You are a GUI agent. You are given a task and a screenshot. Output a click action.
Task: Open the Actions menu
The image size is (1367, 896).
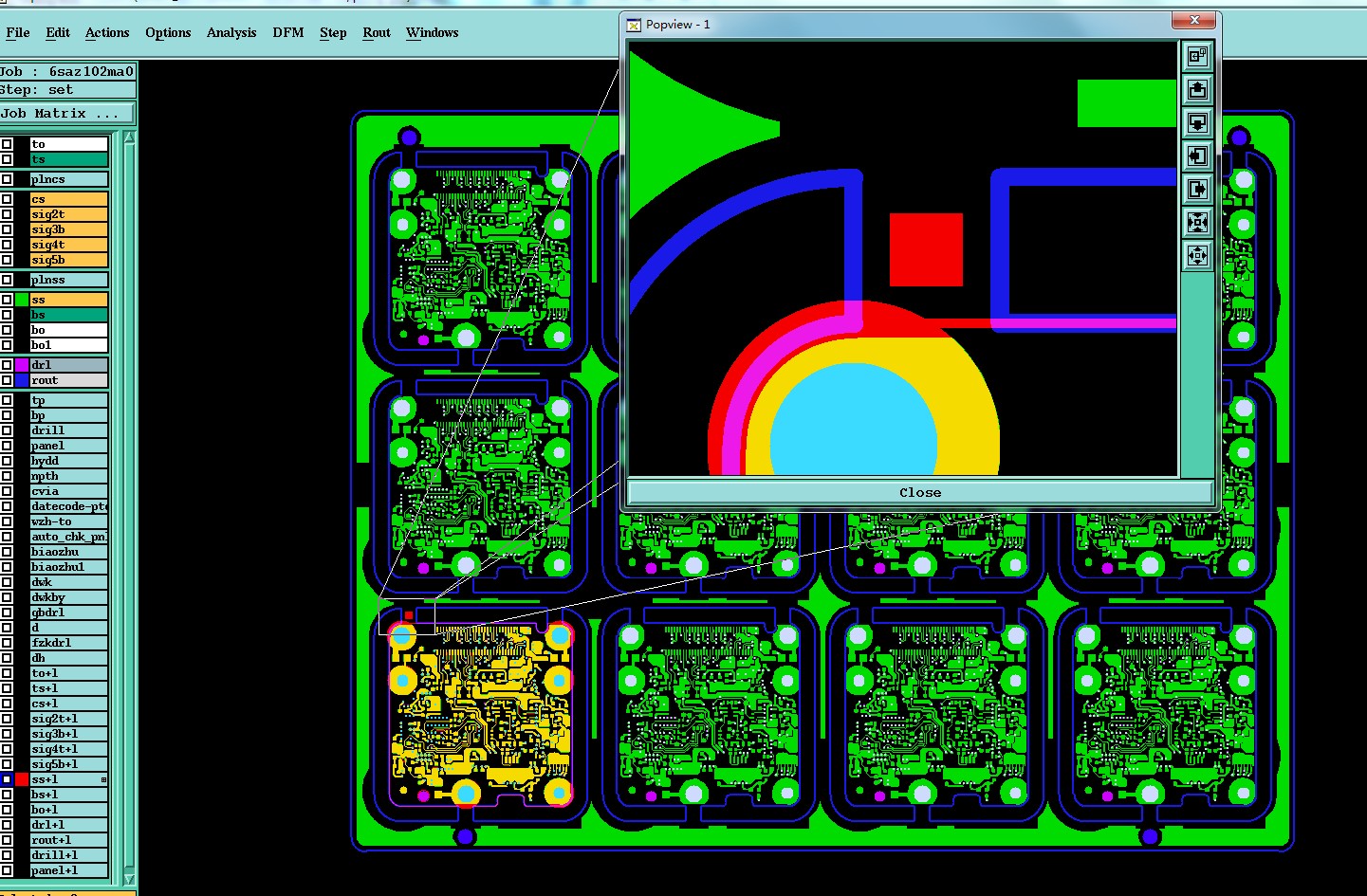coord(107,32)
